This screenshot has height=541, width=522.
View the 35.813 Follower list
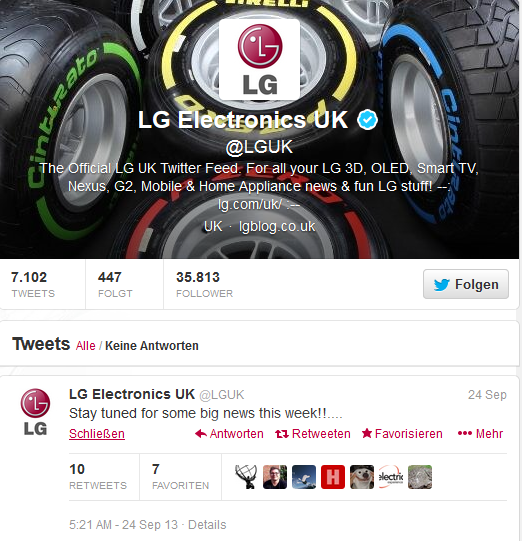204,285
